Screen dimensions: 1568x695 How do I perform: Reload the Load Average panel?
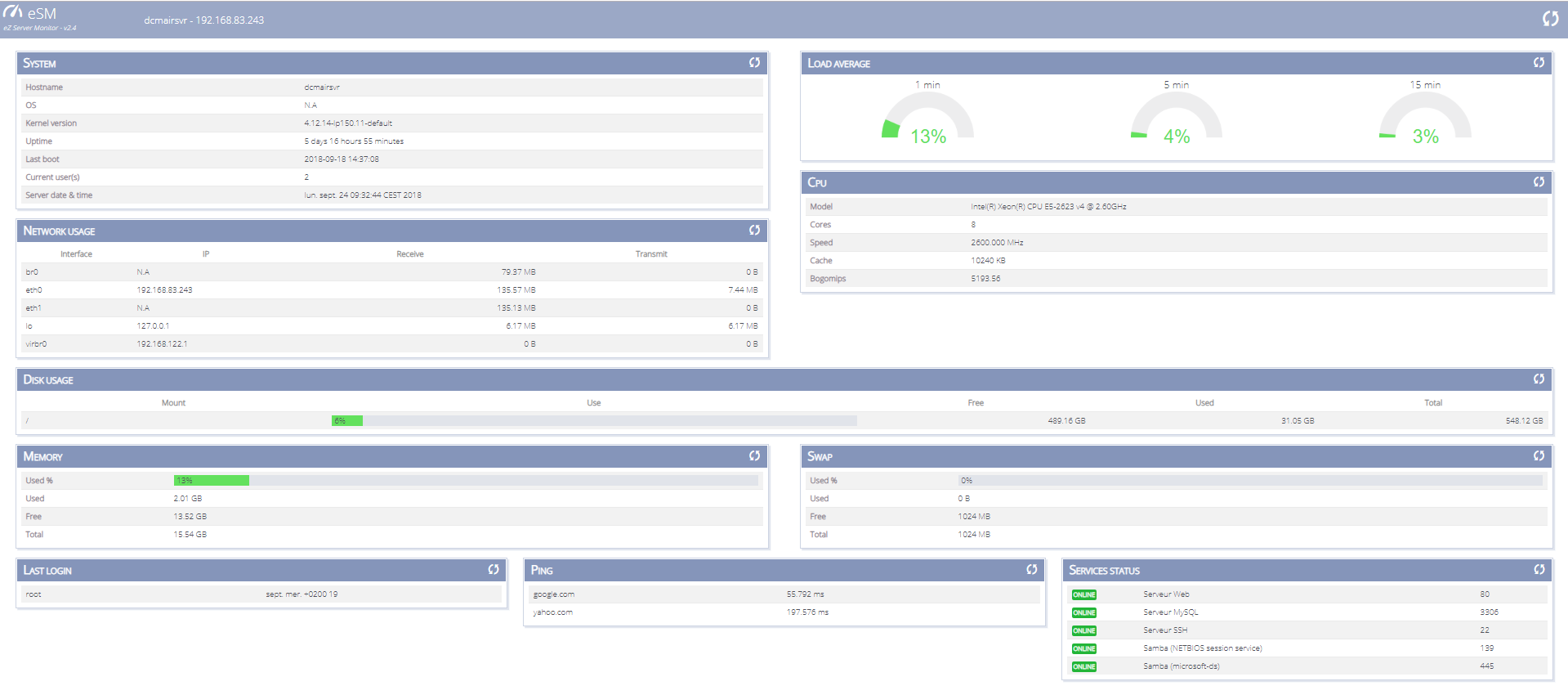click(1539, 63)
